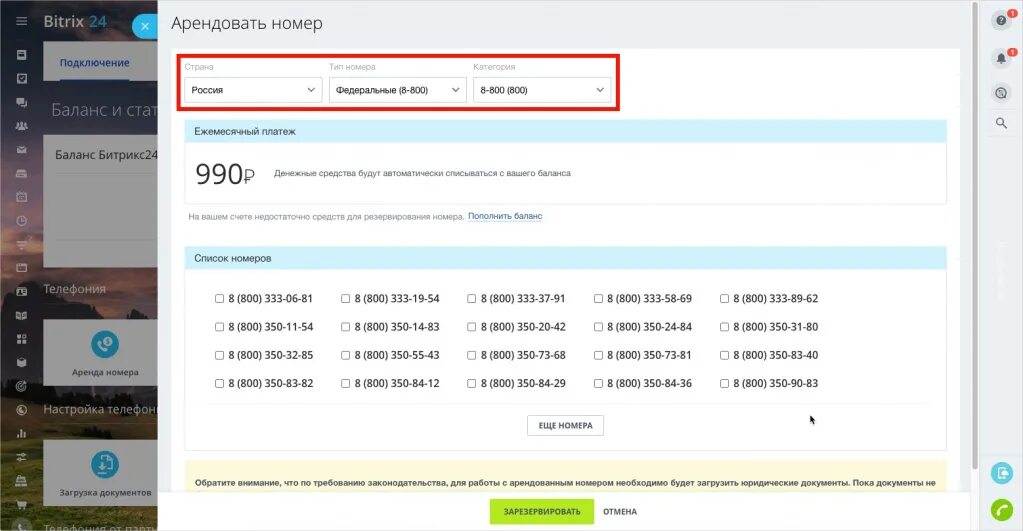1023x531 pixels.
Task: Click the Bitrix 24 logo
Action: coord(74,22)
